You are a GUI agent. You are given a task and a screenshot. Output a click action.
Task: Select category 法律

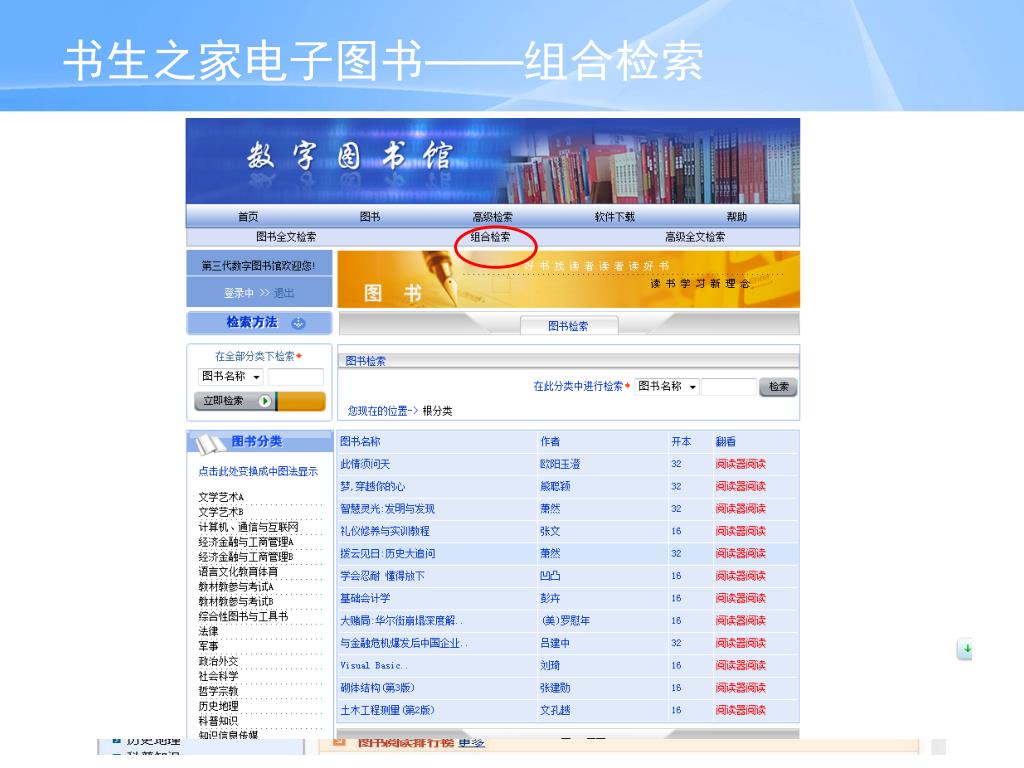(x=208, y=631)
